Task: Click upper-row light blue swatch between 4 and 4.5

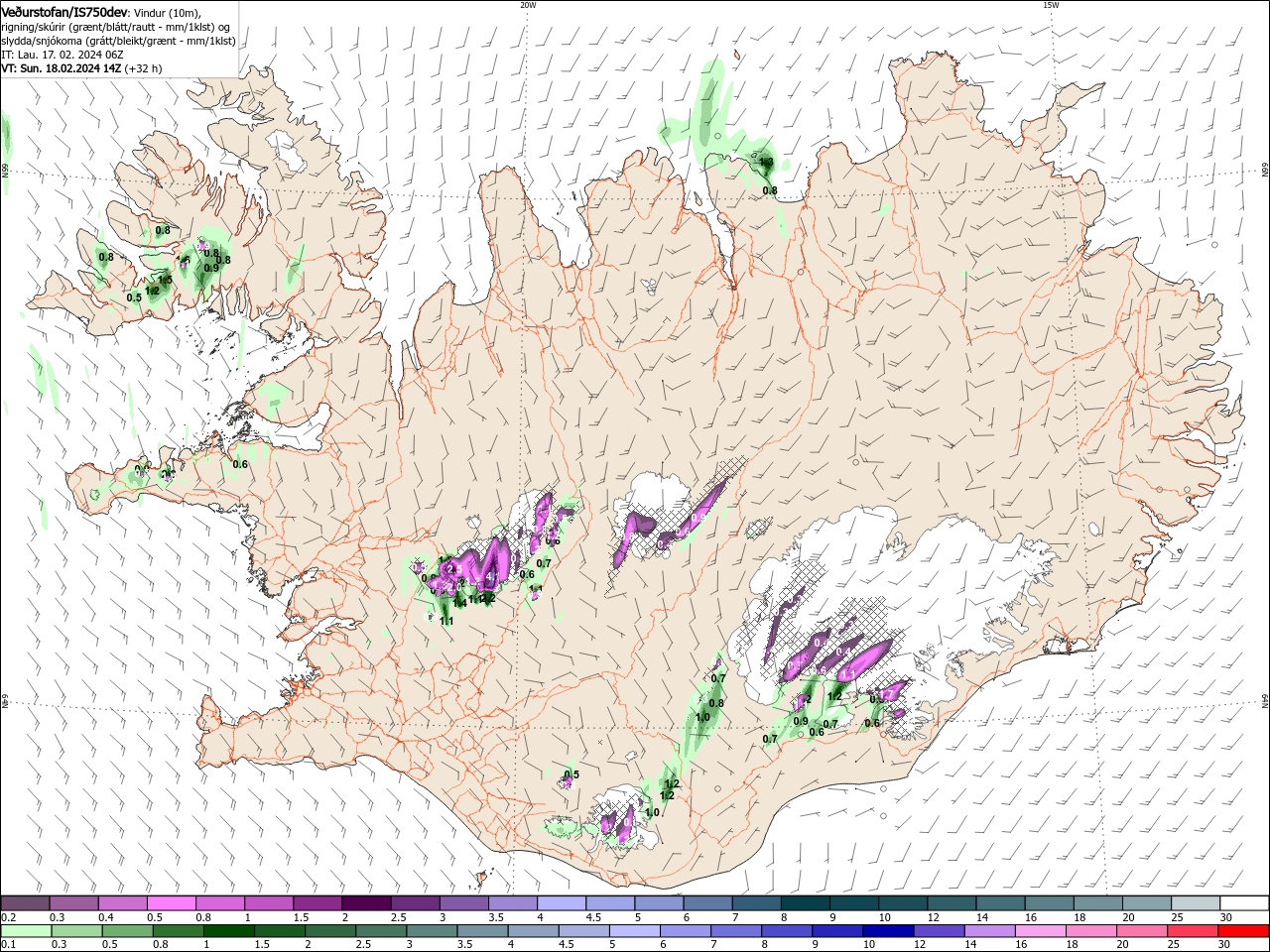Action: click(562, 902)
